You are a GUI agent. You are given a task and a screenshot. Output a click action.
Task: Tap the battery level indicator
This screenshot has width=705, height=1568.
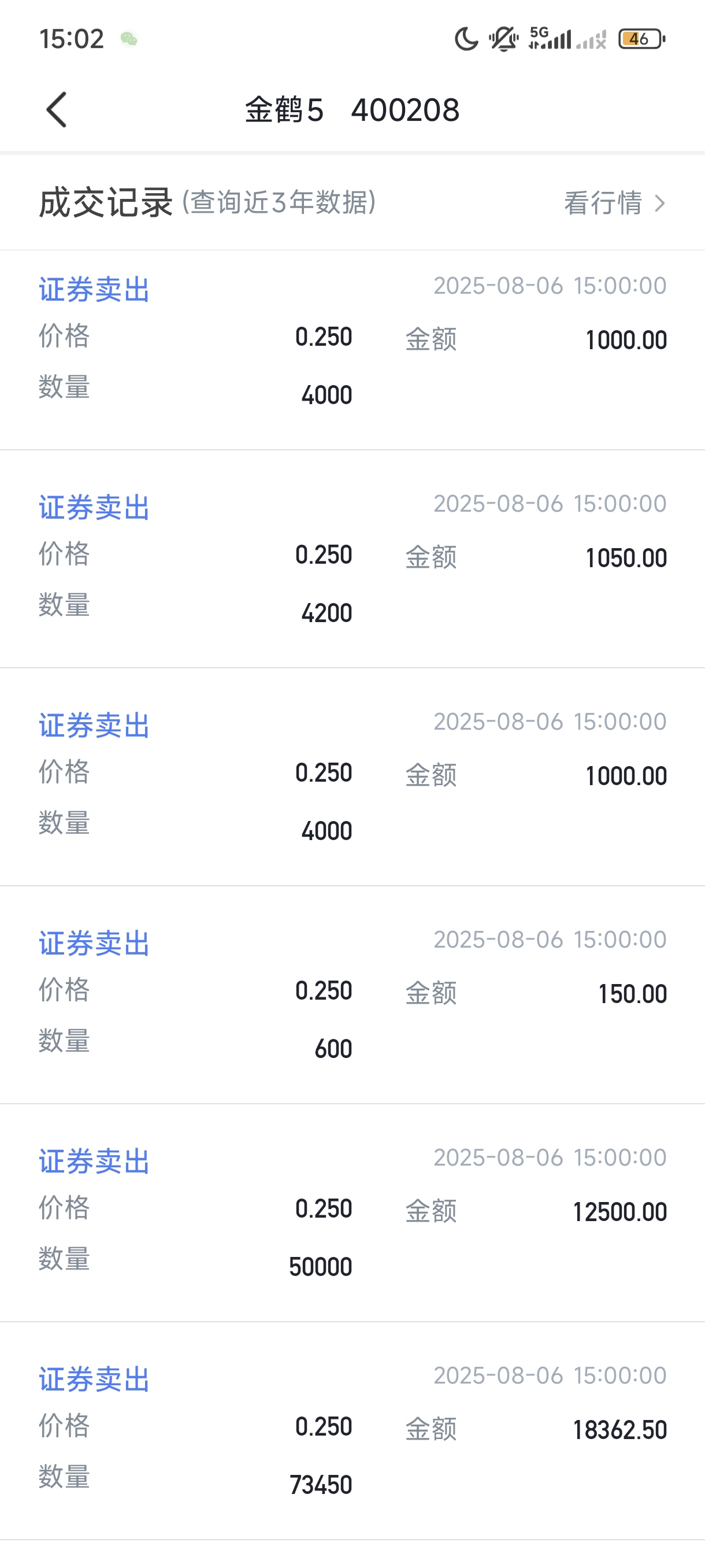tap(642, 39)
